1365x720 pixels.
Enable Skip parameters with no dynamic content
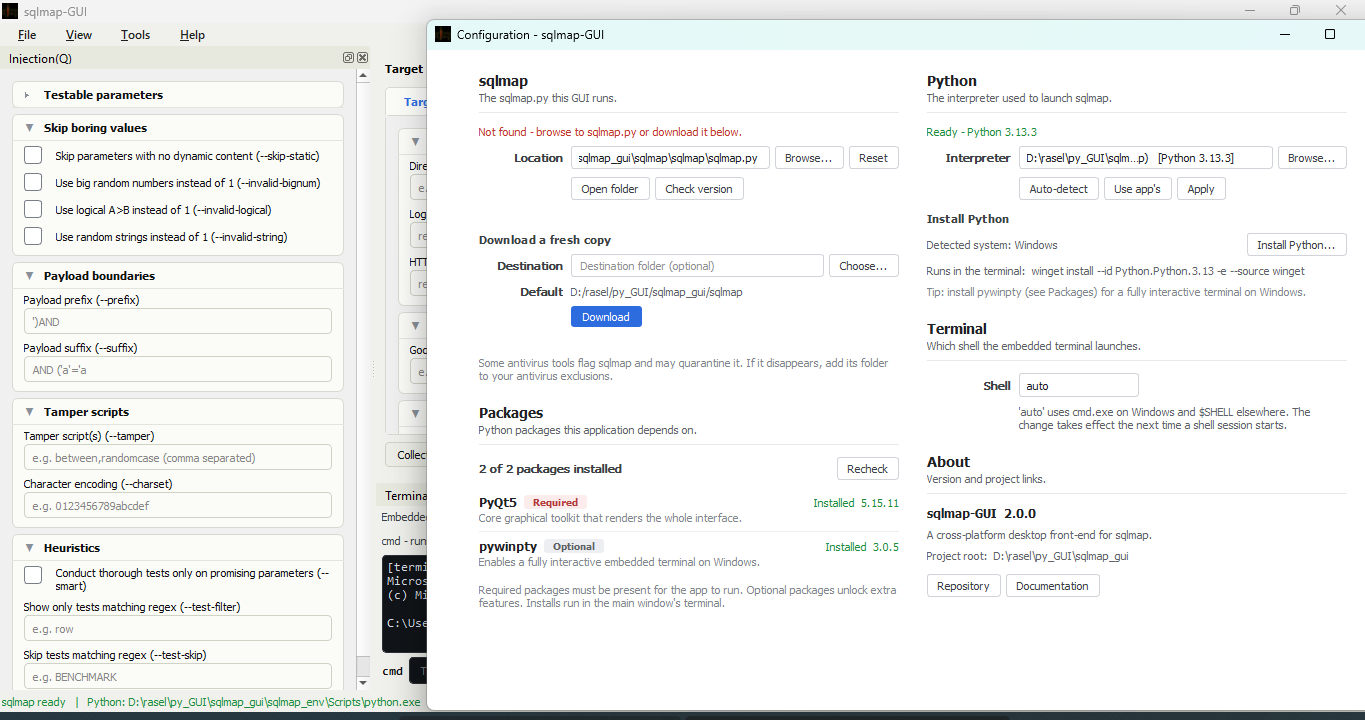(x=33, y=156)
